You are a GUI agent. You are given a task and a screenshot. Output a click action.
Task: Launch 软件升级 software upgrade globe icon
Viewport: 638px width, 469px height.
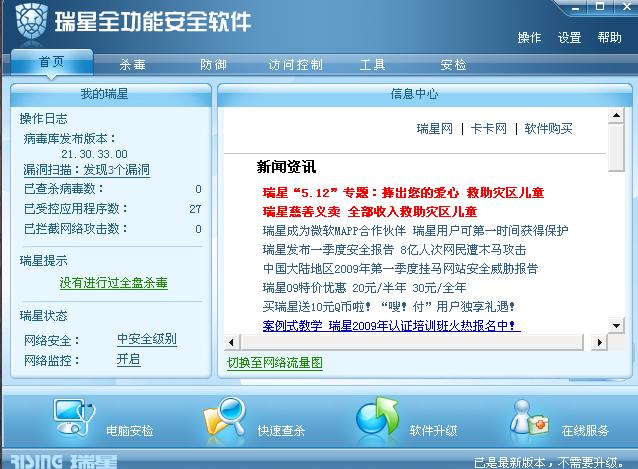pyautogui.click(x=377, y=417)
